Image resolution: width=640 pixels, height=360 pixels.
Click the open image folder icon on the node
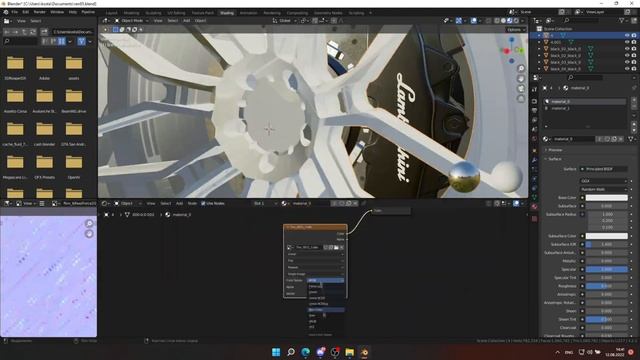pos(336,247)
